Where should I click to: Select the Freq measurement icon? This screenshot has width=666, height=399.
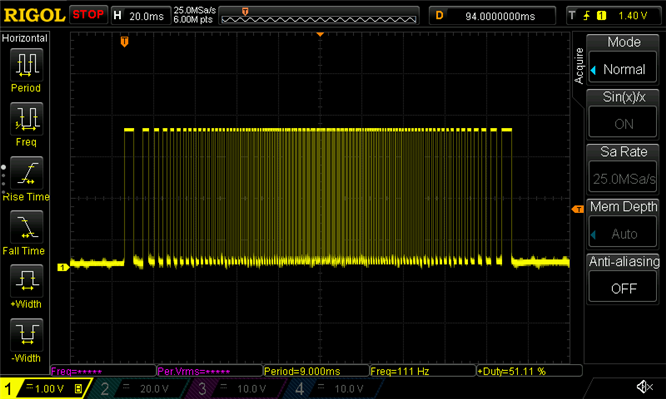click(26, 118)
